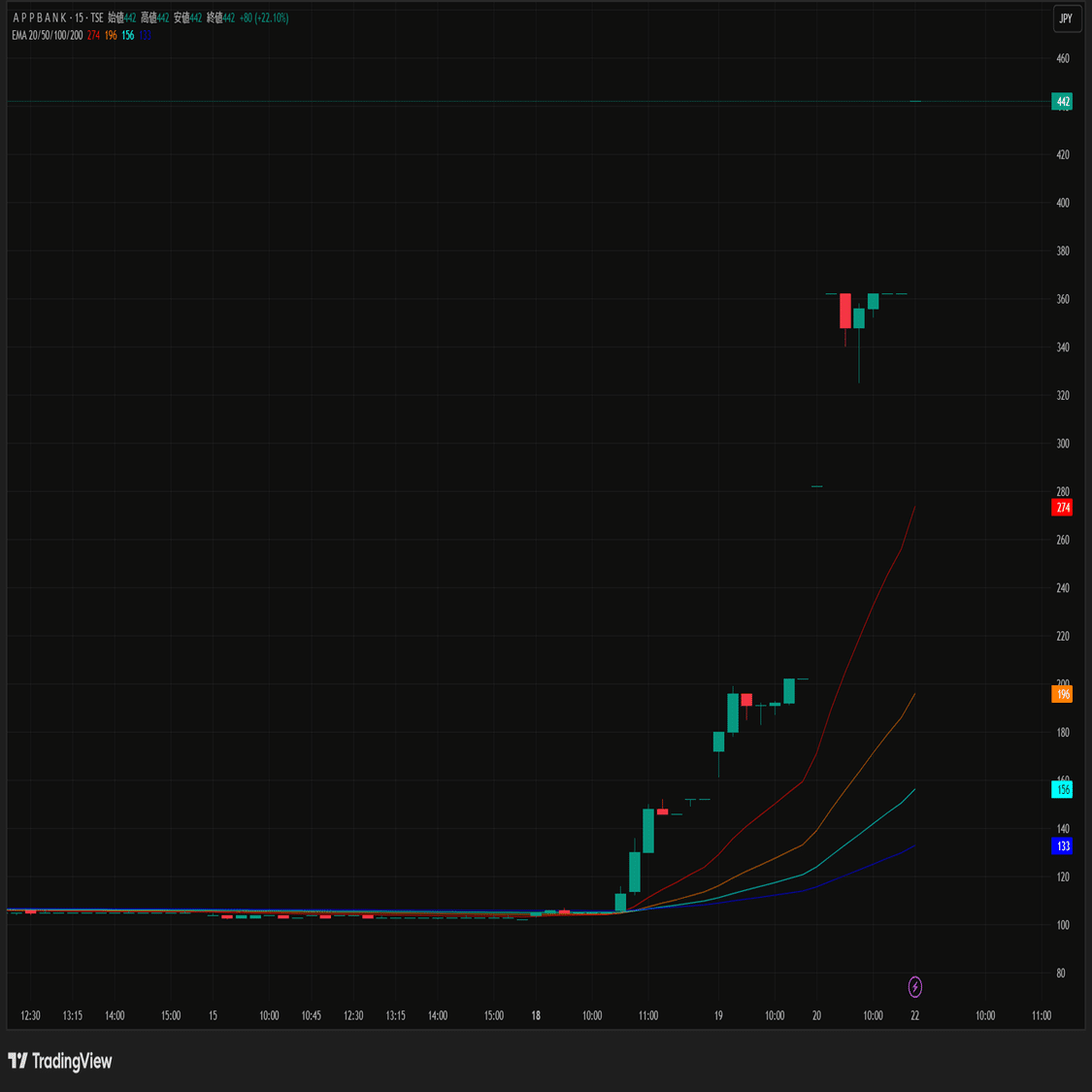Click the green 442 last price label
The width and height of the screenshot is (1092, 1092).
(x=1062, y=102)
